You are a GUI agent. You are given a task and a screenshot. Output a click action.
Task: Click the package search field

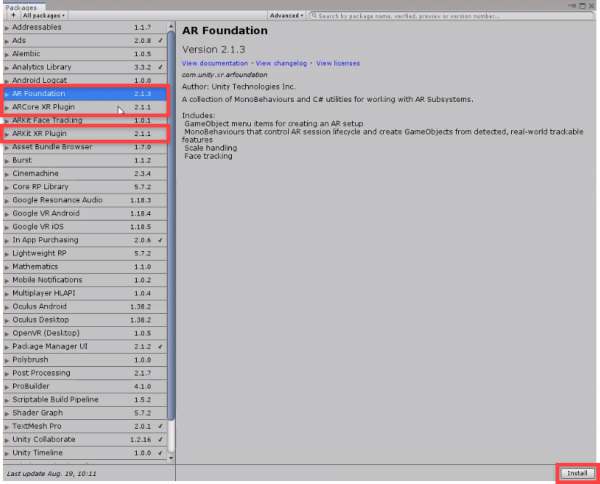pos(452,16)
